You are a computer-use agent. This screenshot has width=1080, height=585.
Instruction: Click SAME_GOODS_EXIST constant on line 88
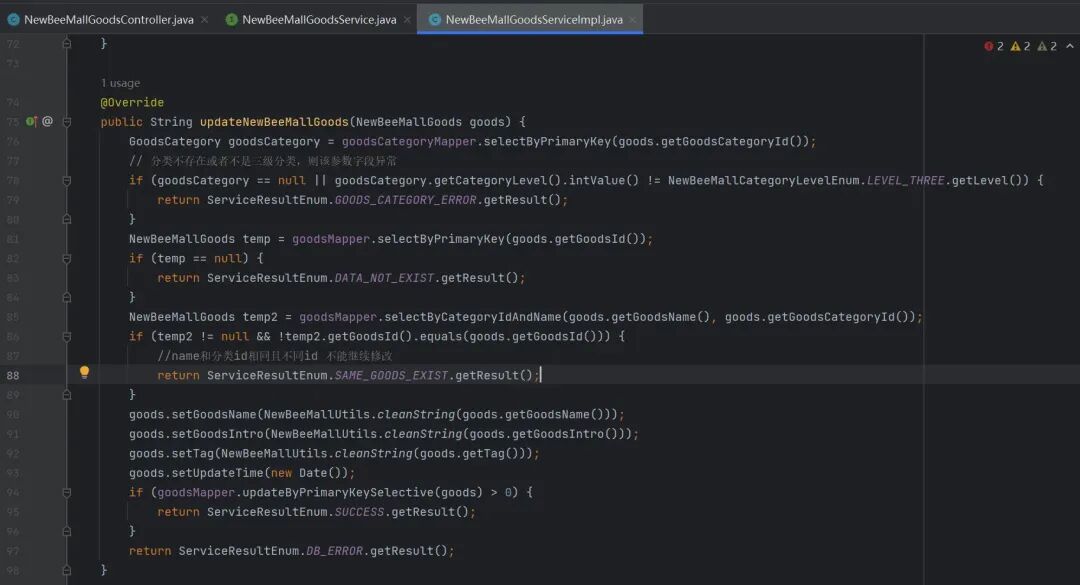391,376
